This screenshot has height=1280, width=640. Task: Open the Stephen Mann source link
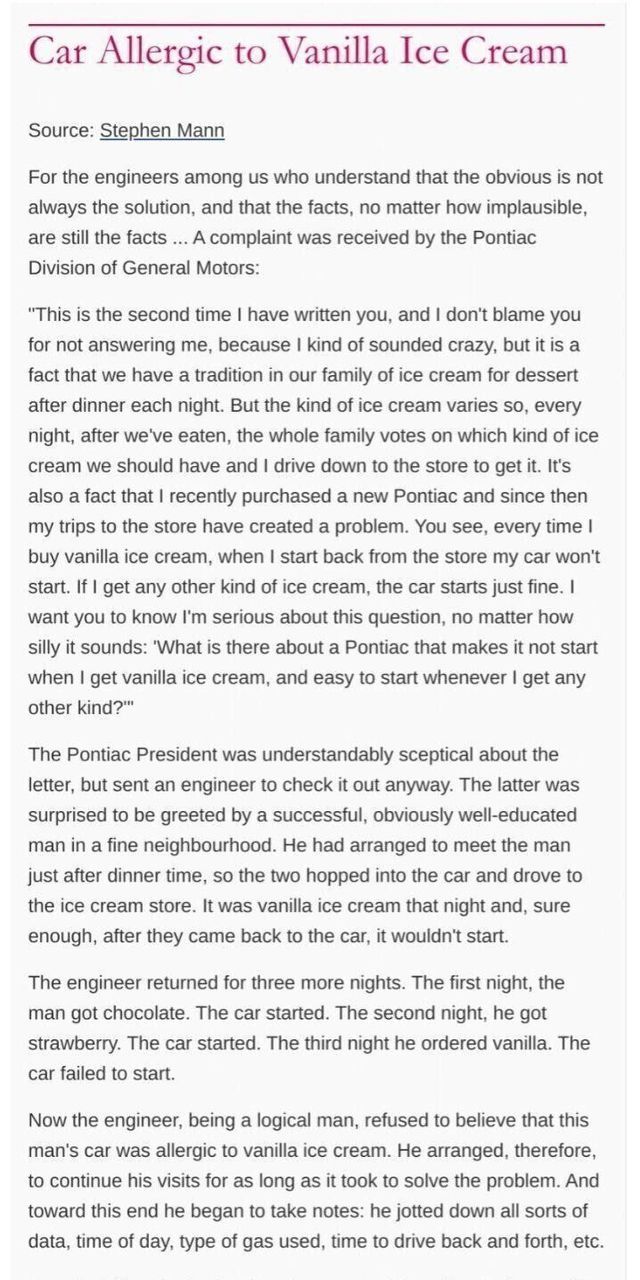point(162,130)
